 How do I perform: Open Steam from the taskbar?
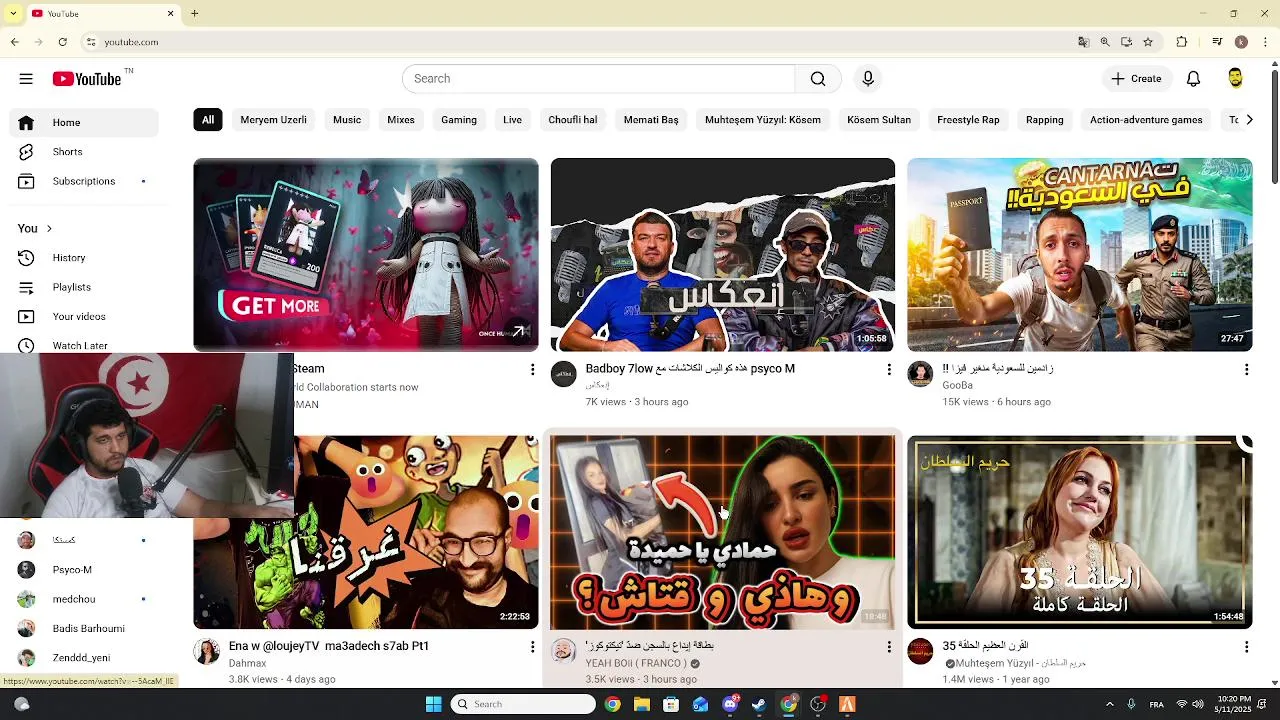click(x=759, y=704)
